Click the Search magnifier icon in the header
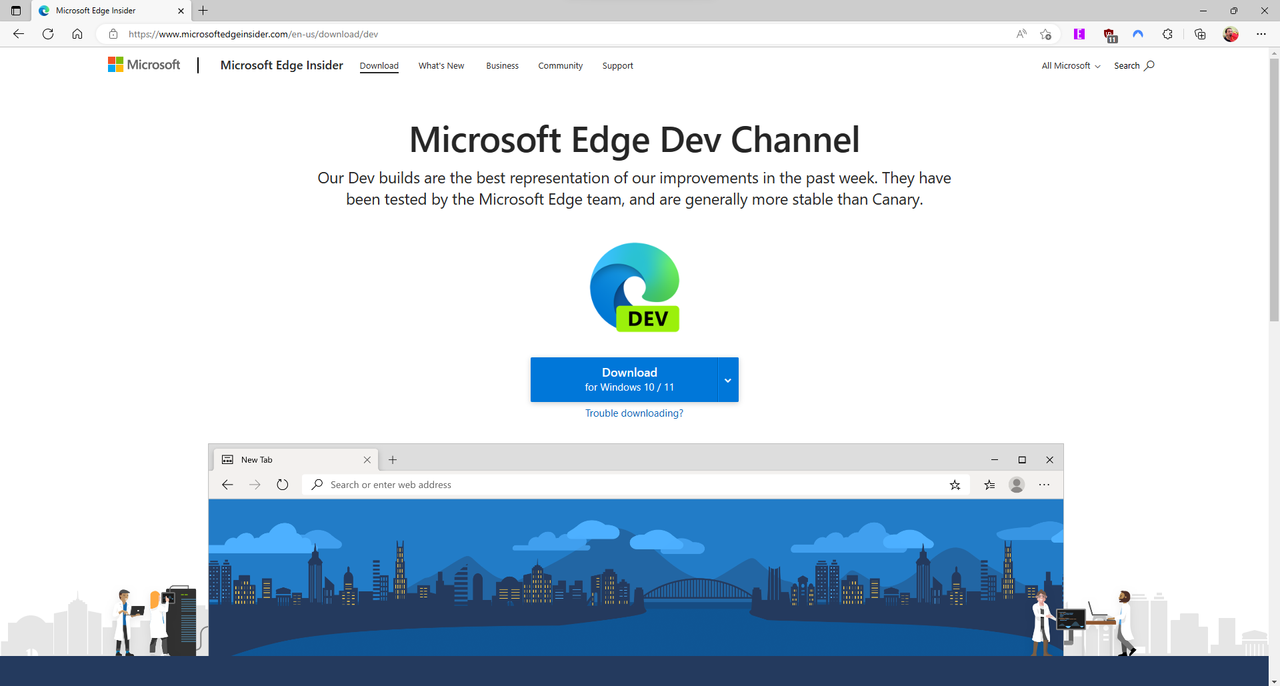This screenshot has height=686, width=1280. [1149, 65]
